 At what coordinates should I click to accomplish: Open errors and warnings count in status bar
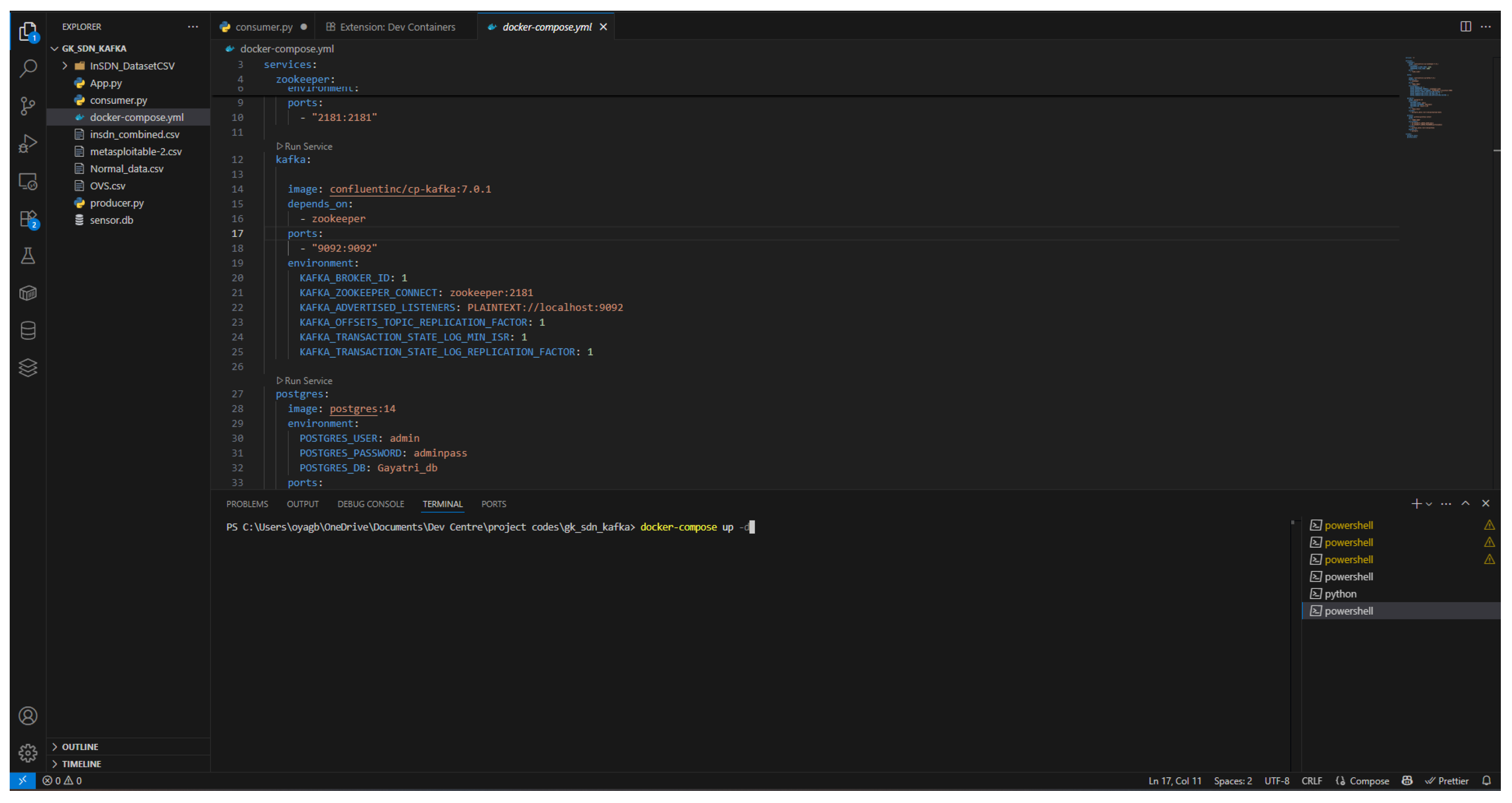pos(62,781)
